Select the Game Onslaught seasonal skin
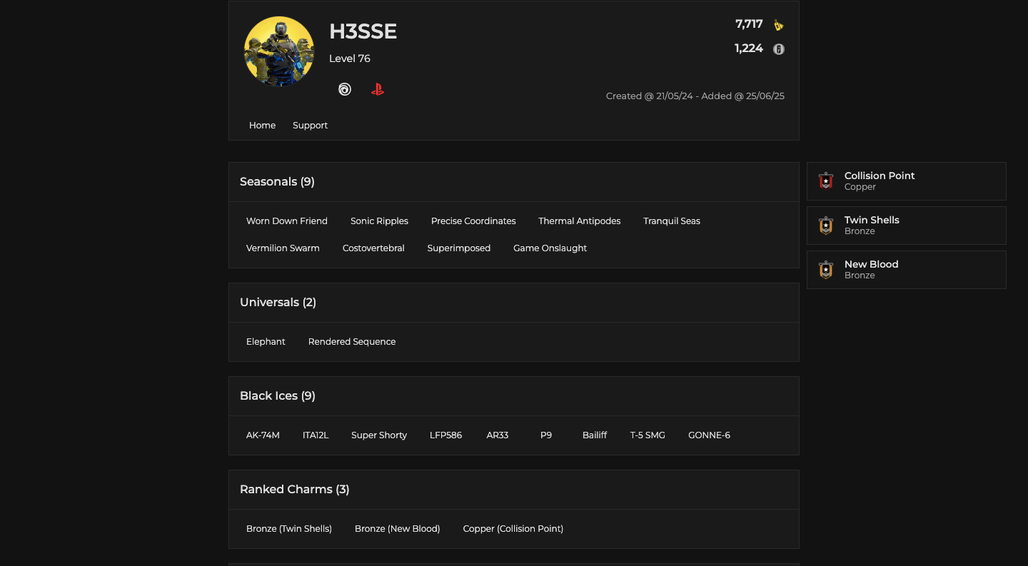Viewport: 1028px width, 566px height. click(550, 248)
